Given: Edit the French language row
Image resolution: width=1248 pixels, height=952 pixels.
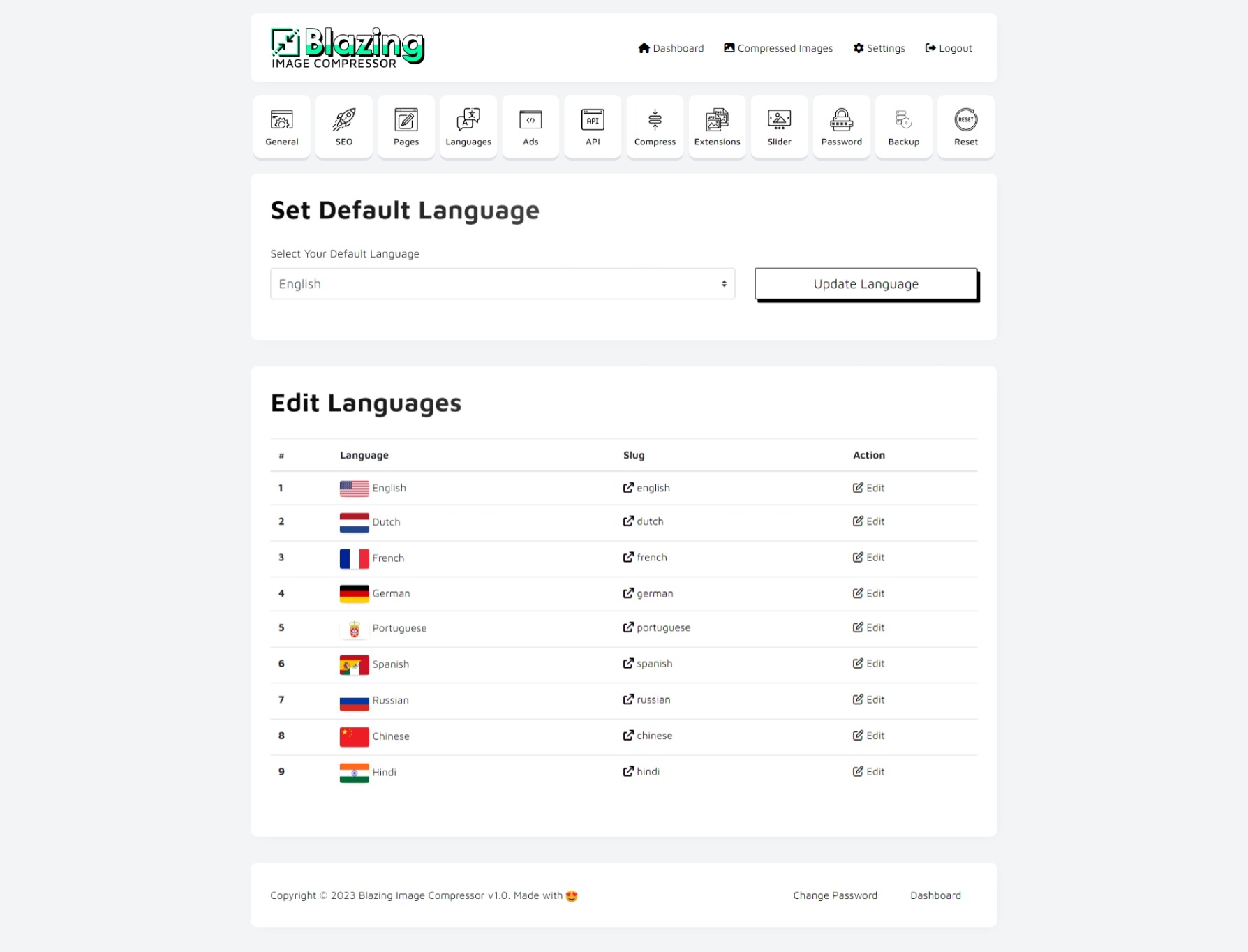Looking at the screenshot, I should (x=868, y=557).
